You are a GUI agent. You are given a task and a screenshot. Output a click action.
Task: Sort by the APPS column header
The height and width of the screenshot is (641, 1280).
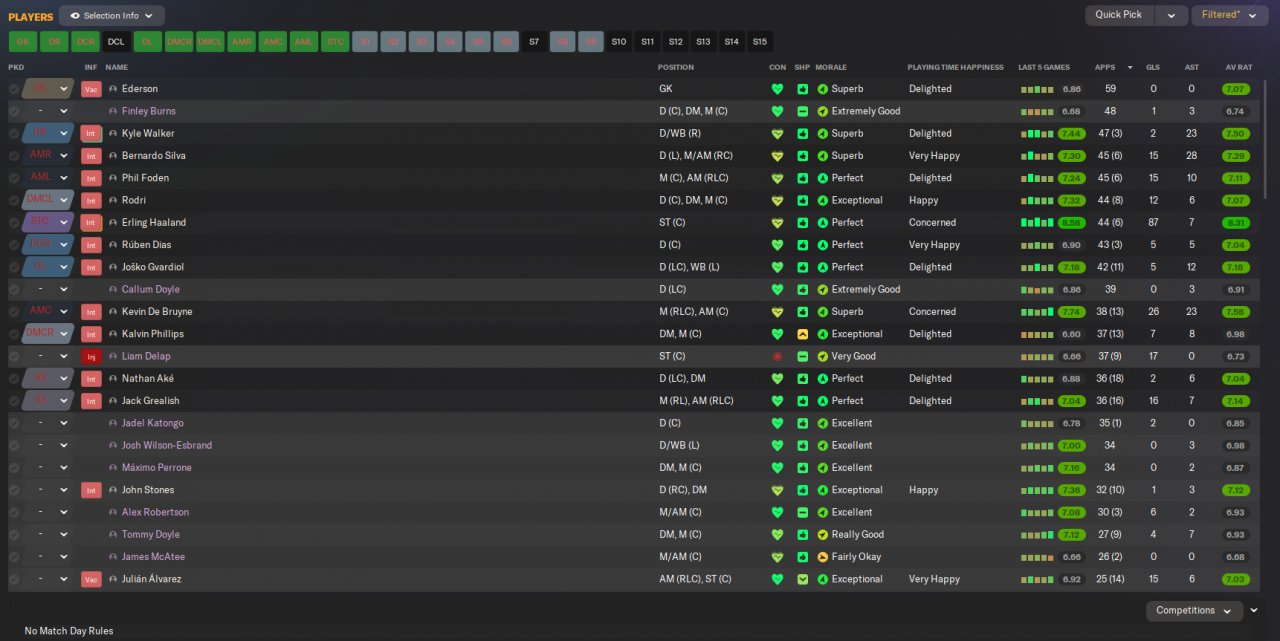click(1105, 67)
